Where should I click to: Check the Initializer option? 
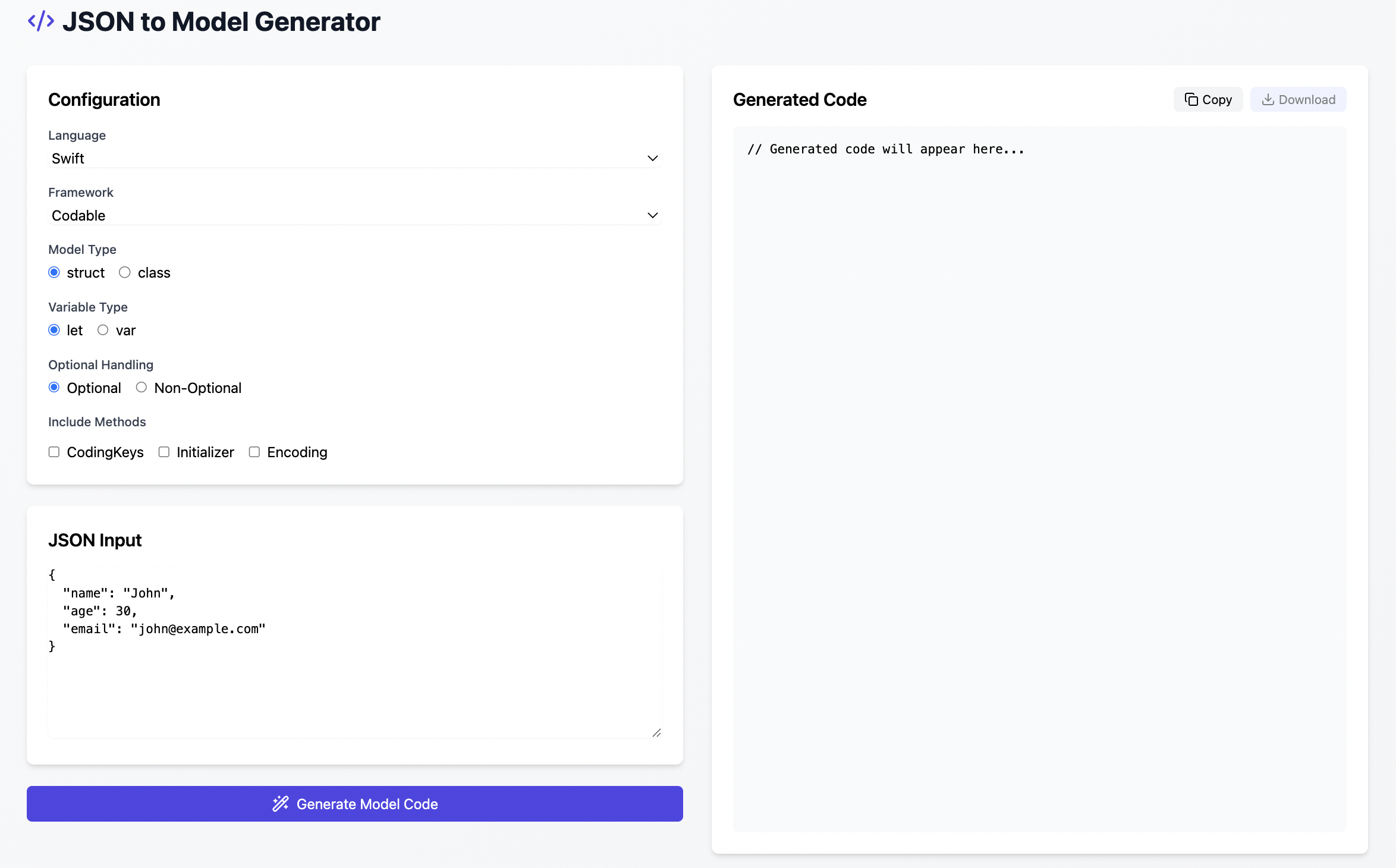pos(164,452)
